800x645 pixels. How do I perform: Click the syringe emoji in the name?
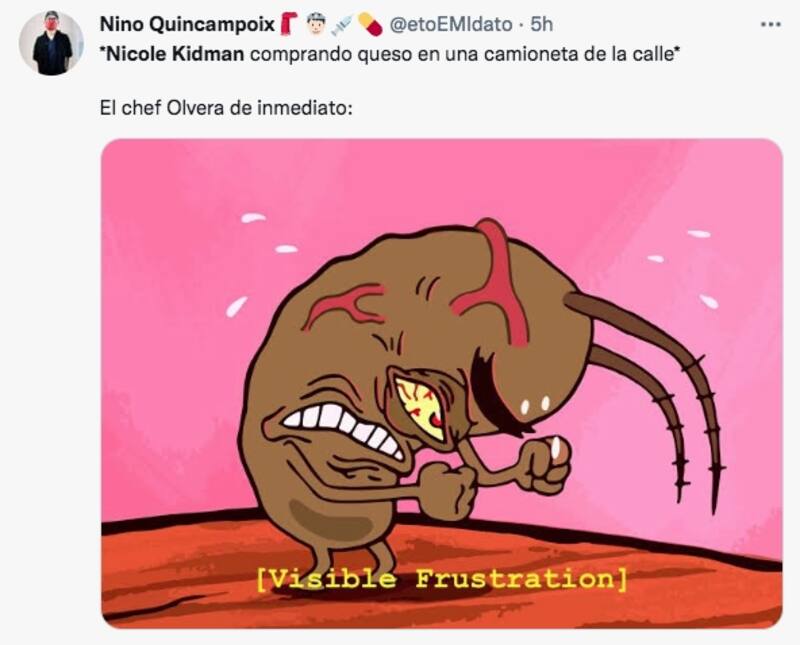[341, 24]
